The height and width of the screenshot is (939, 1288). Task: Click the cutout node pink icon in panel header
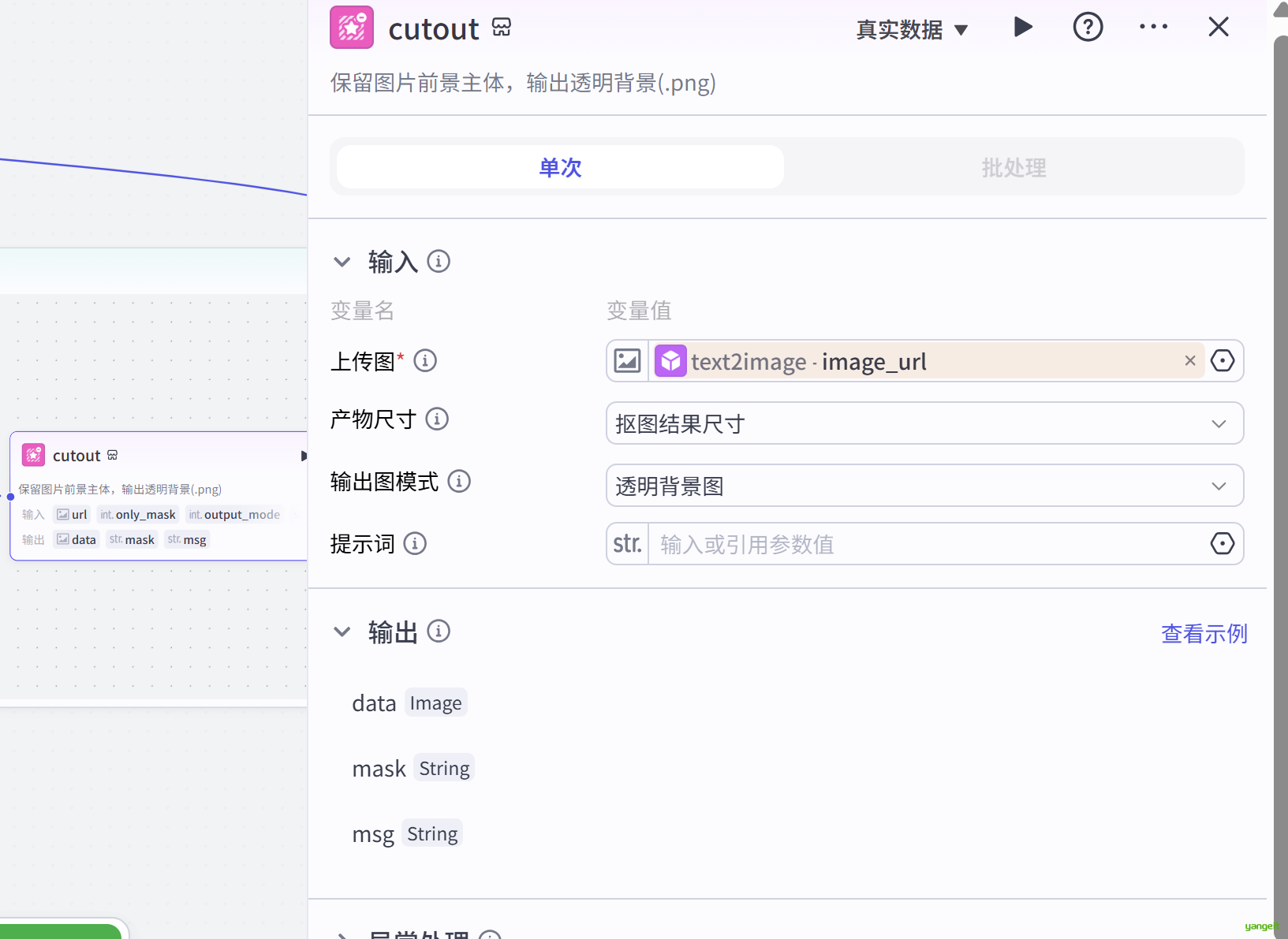click(352, 28)
